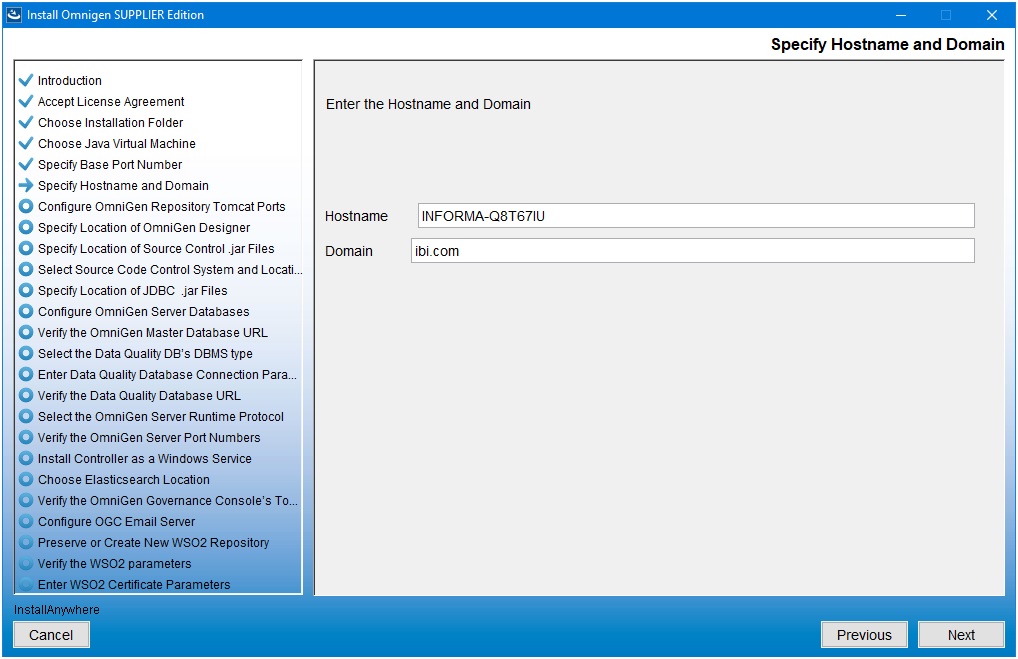Click circle icon beside Verify the Data Quality Database URL
Screen dimensions: 1018x659
click(26, 395)
